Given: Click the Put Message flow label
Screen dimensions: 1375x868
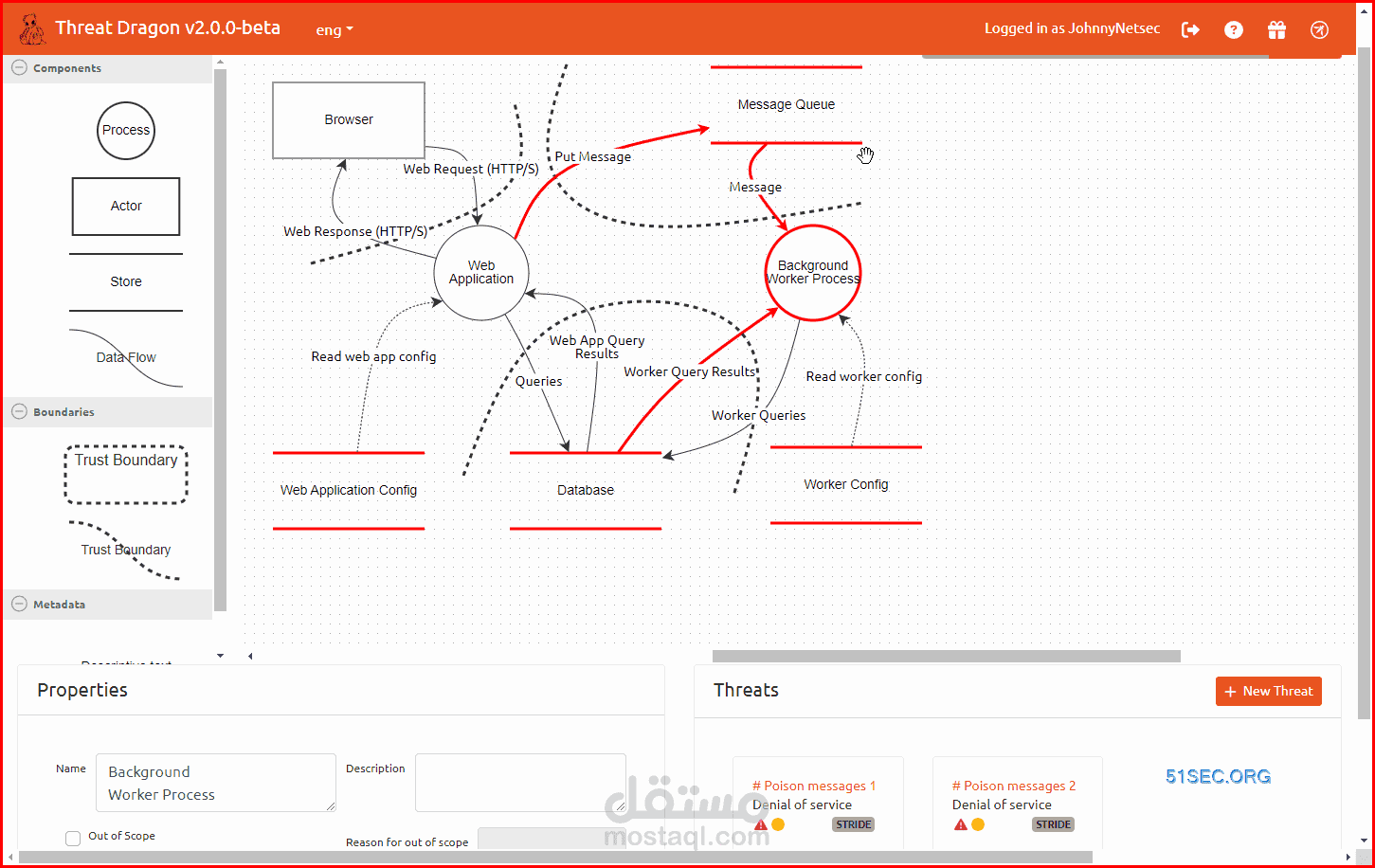Looking at the screenshot, I should [x=593, y=157].
